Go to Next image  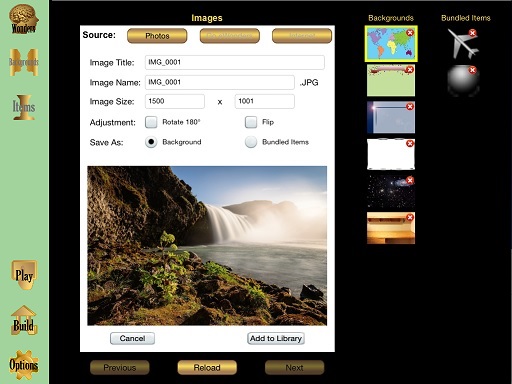click(x=294, y=368)
